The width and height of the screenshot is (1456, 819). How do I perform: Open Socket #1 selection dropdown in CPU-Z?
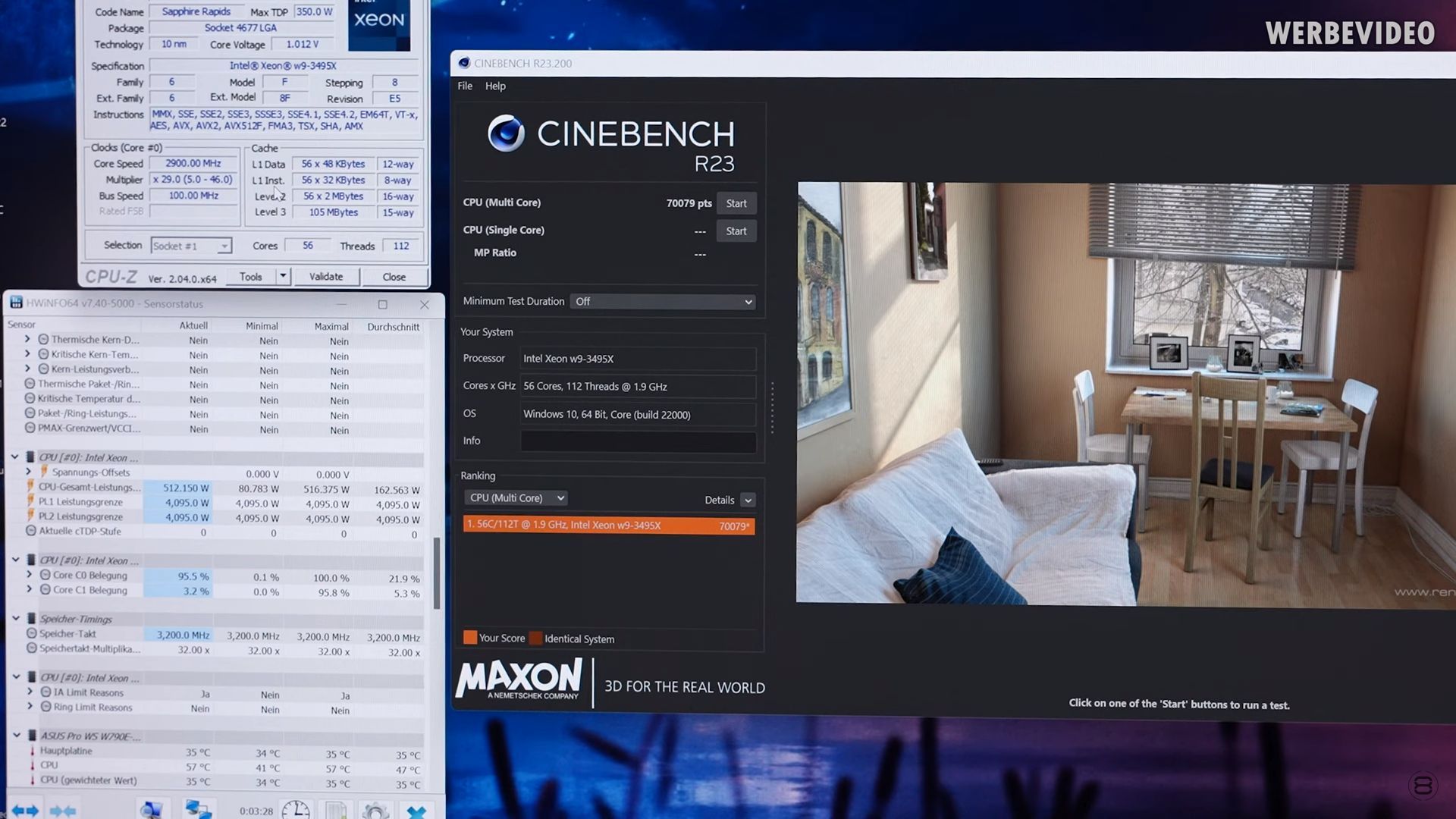click(x=191, y=246)
